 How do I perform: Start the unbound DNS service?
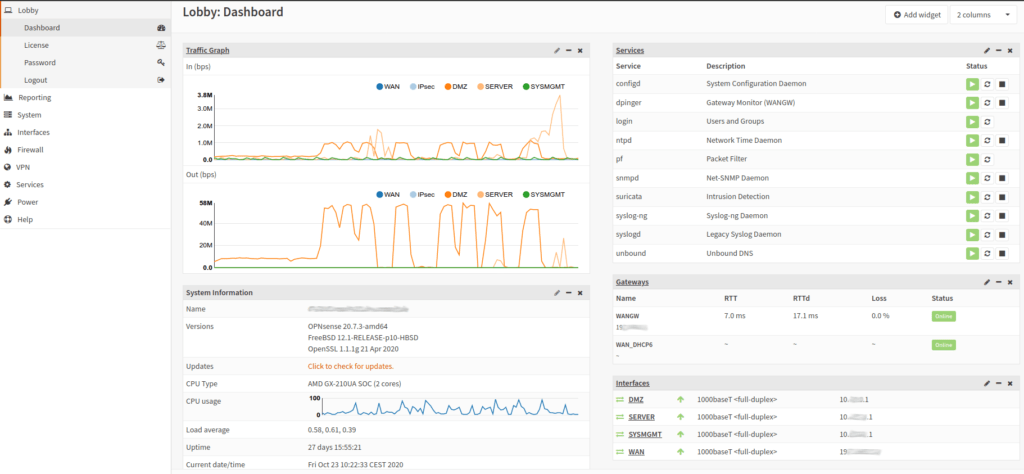[x=972, y=253]
